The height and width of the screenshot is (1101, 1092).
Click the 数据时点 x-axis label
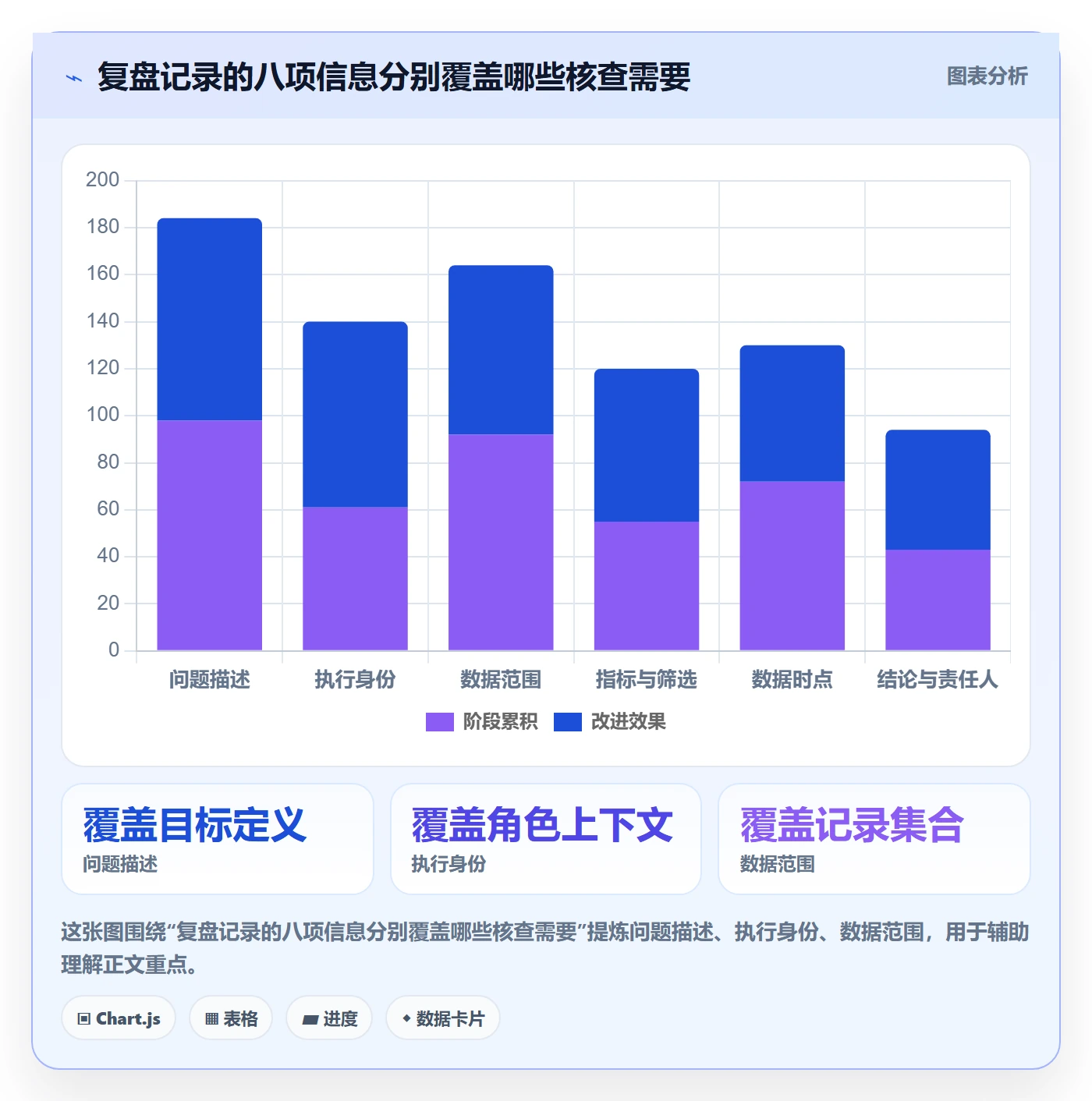point(792,680)
